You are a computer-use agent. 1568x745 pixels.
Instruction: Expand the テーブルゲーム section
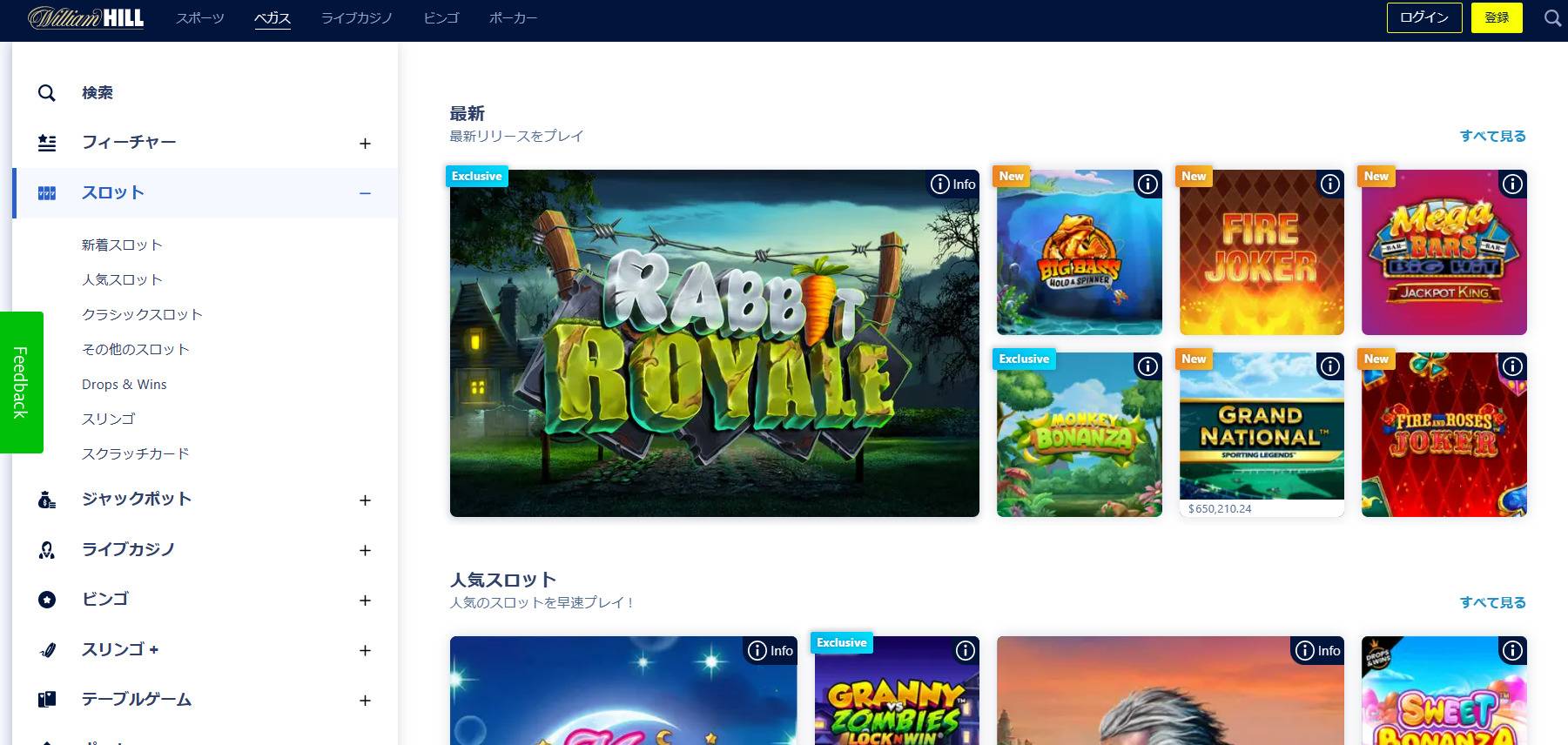[x=365, y=701]
